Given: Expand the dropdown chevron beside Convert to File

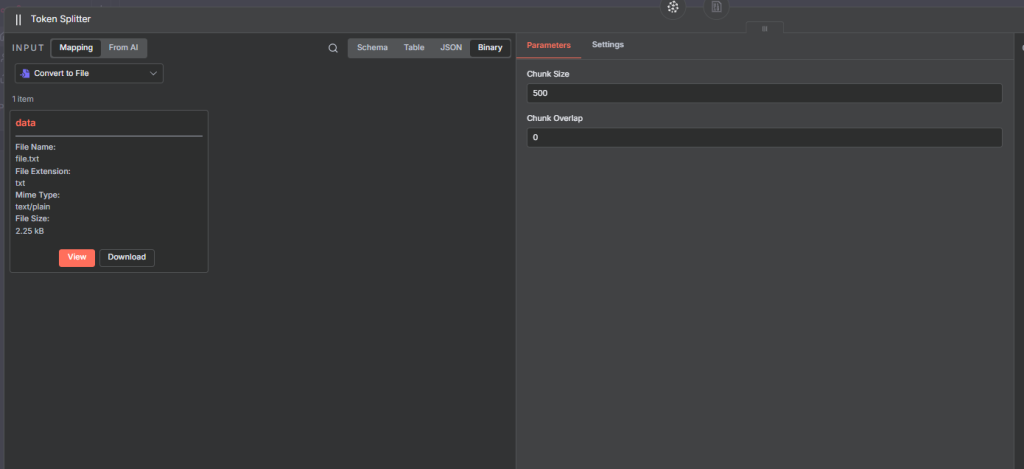Looking at the screenshot, I should coord(153,73).
